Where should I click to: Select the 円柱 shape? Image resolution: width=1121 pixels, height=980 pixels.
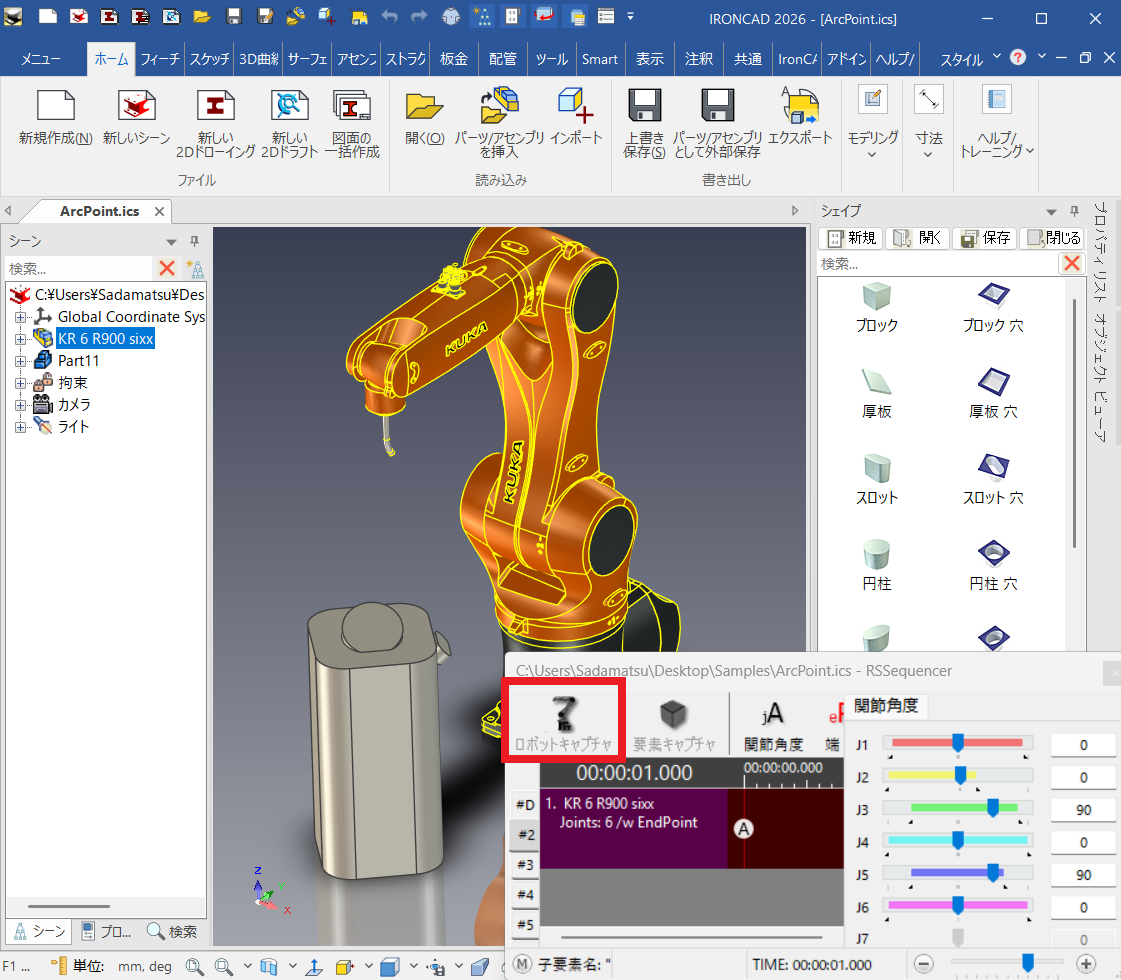tap(876, 566)
